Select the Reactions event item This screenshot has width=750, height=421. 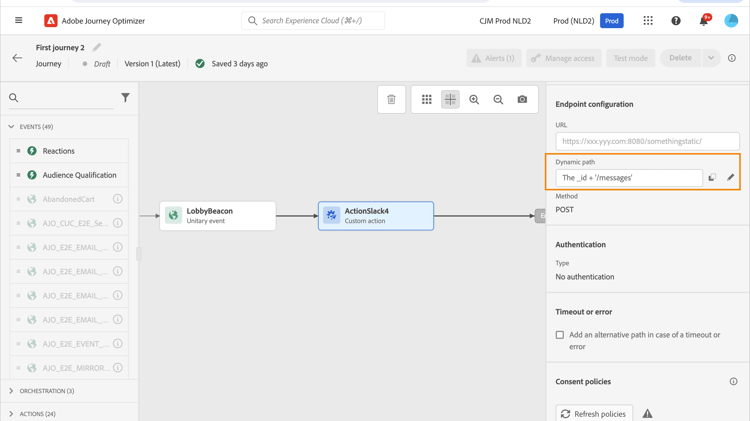point(58,151)
